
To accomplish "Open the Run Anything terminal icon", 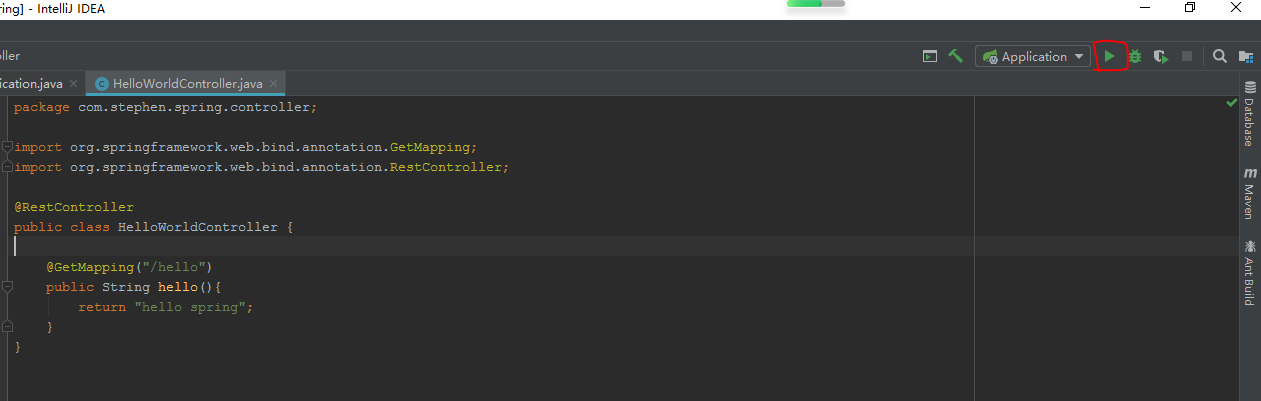I will tap(930, 57).
